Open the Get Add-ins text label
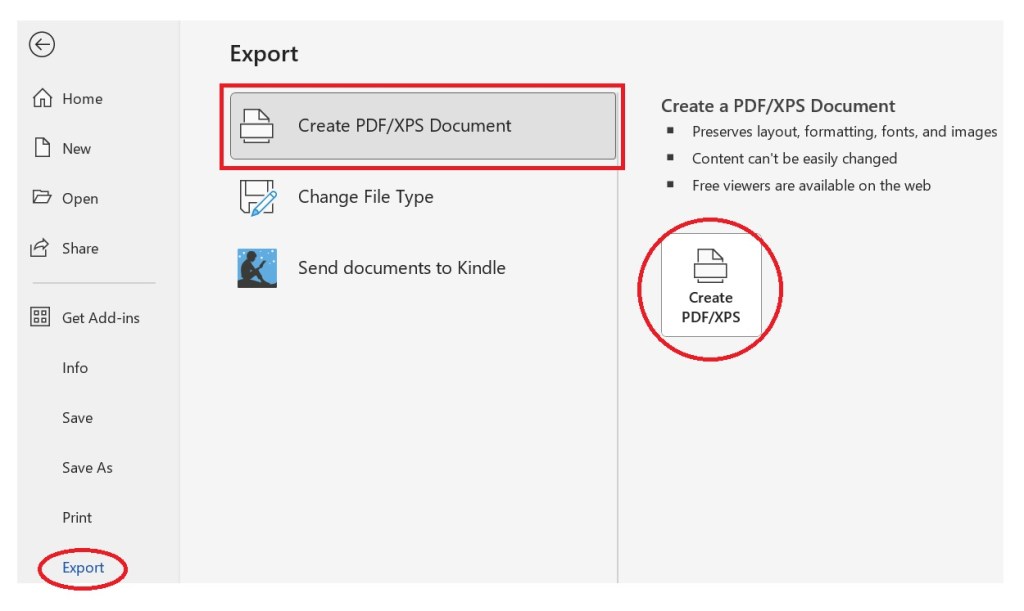This screenshot has height=611, width=1024. (101, 318)
